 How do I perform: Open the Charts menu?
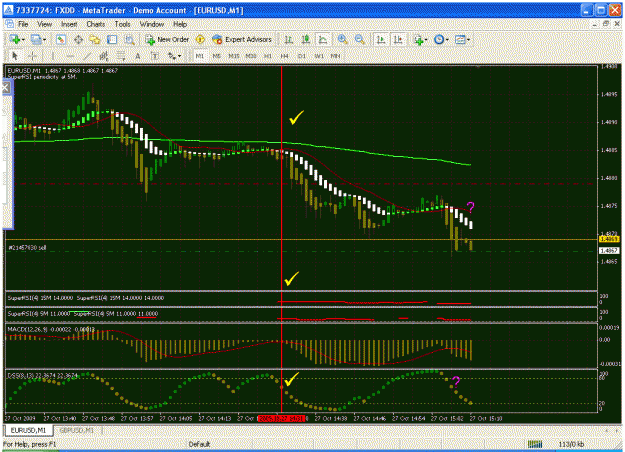(x=96, y=24)
